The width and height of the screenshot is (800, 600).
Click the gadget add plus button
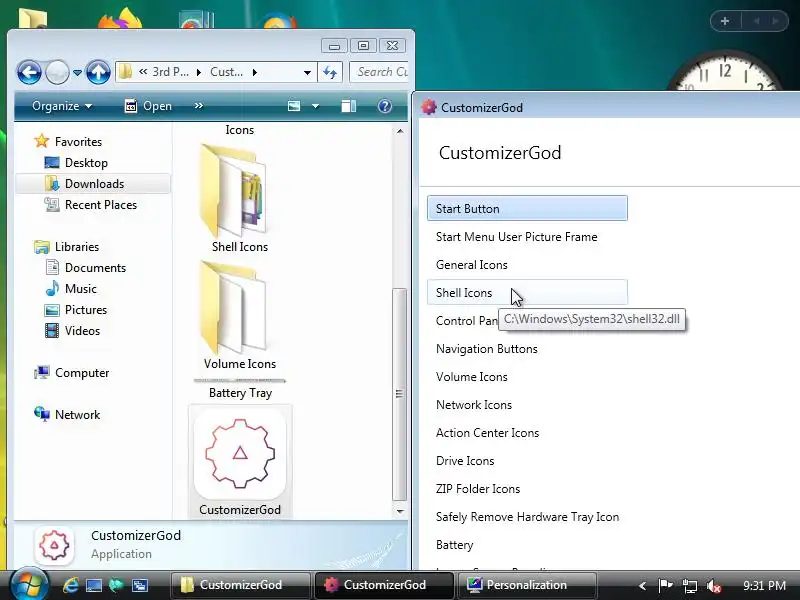(x=725, y=21)
